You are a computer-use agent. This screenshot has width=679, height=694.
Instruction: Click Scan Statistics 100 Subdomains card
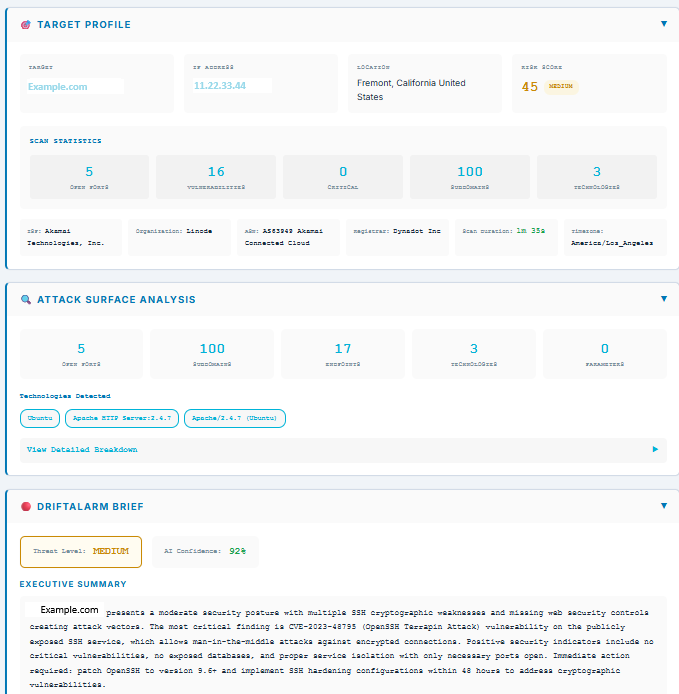[470, 177]
